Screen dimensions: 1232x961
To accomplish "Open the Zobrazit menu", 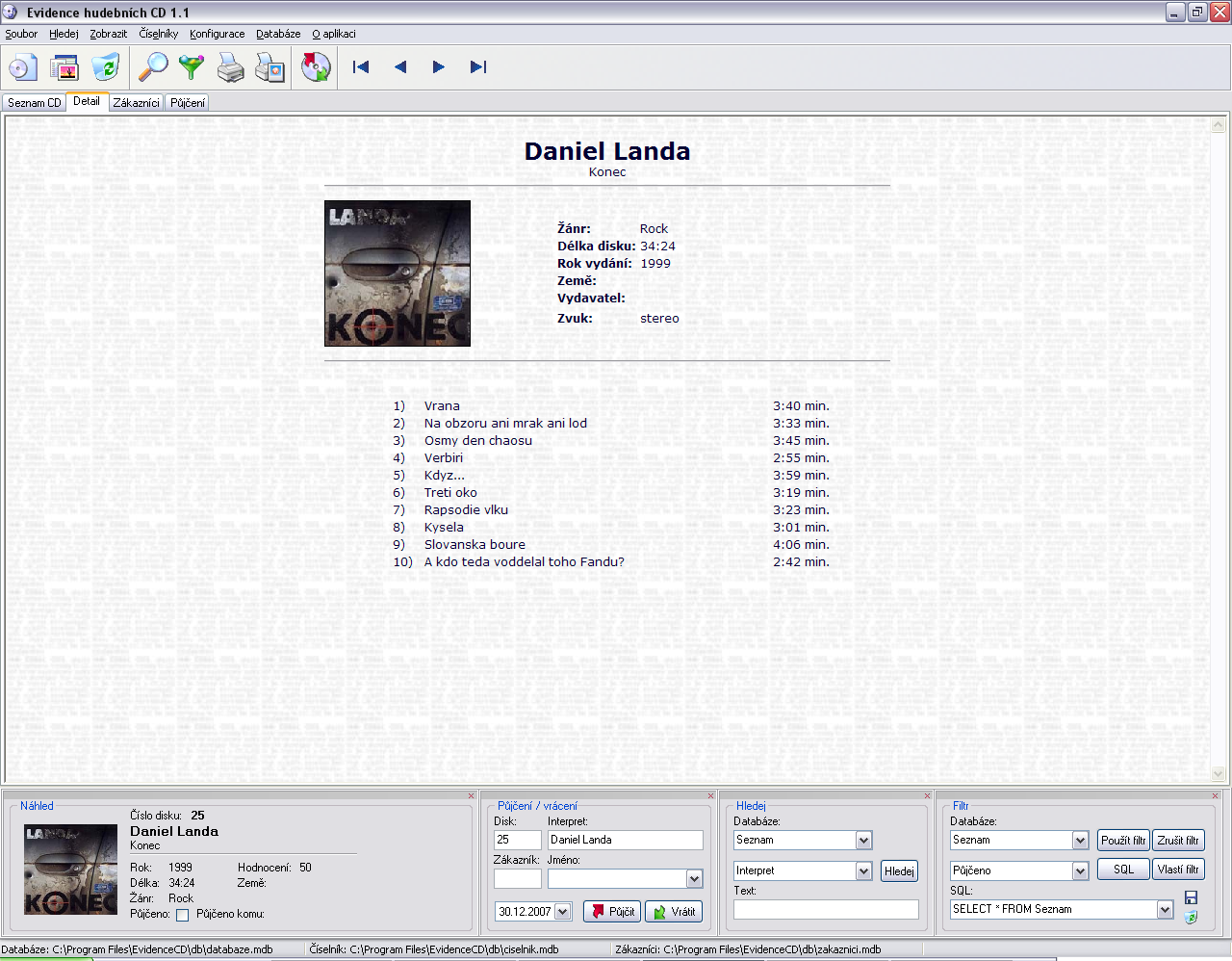I will (108, 34).
